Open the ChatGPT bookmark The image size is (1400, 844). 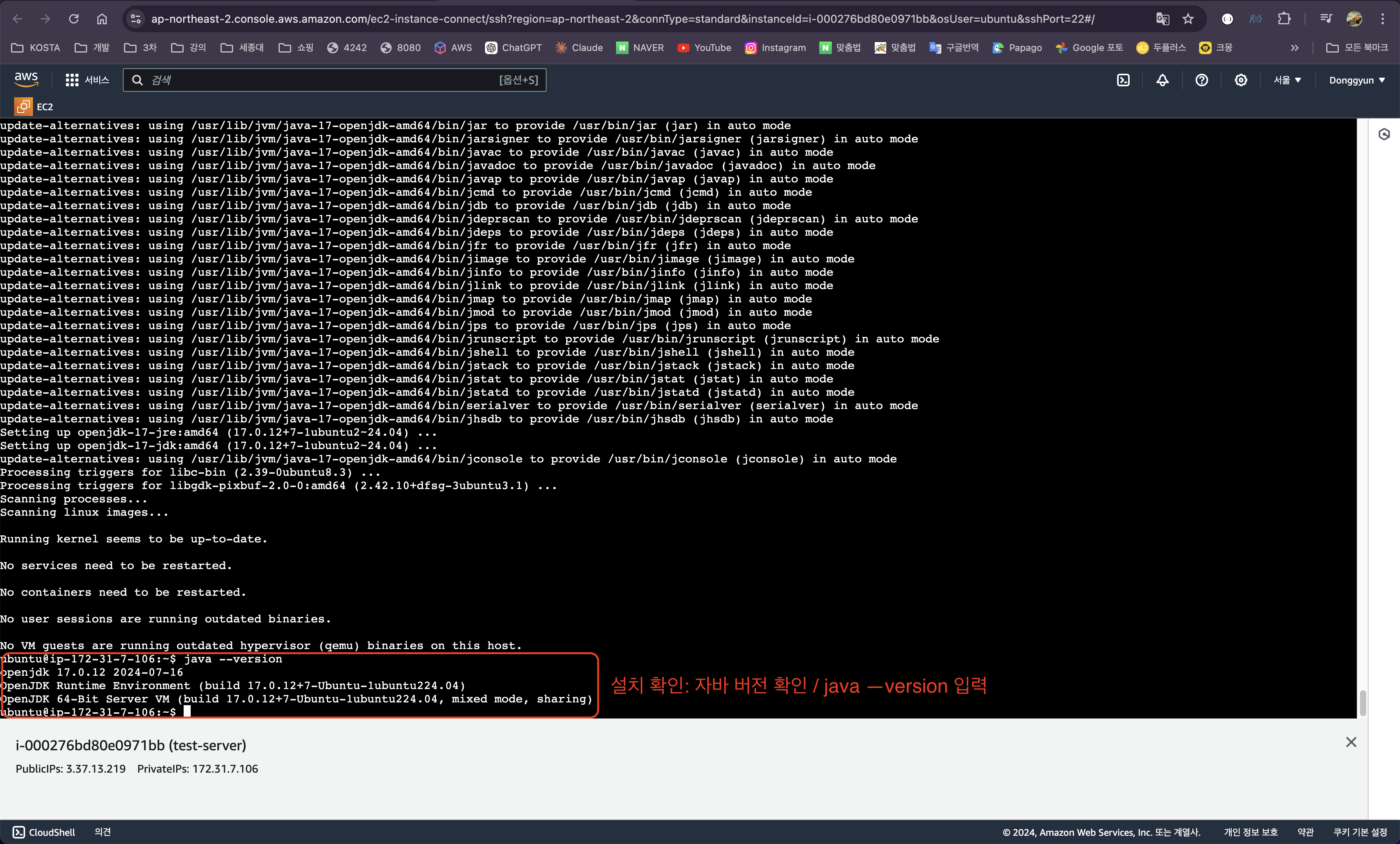[513, 48]
